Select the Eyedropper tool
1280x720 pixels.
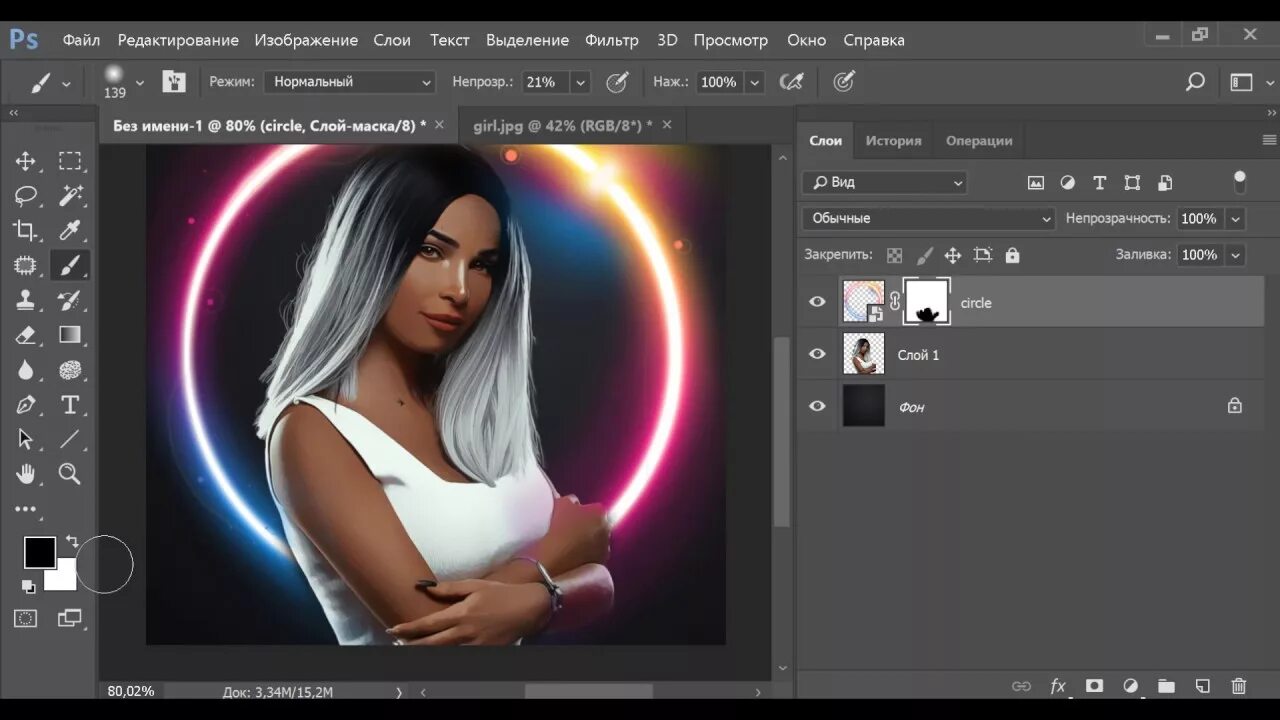pos(70,231)
